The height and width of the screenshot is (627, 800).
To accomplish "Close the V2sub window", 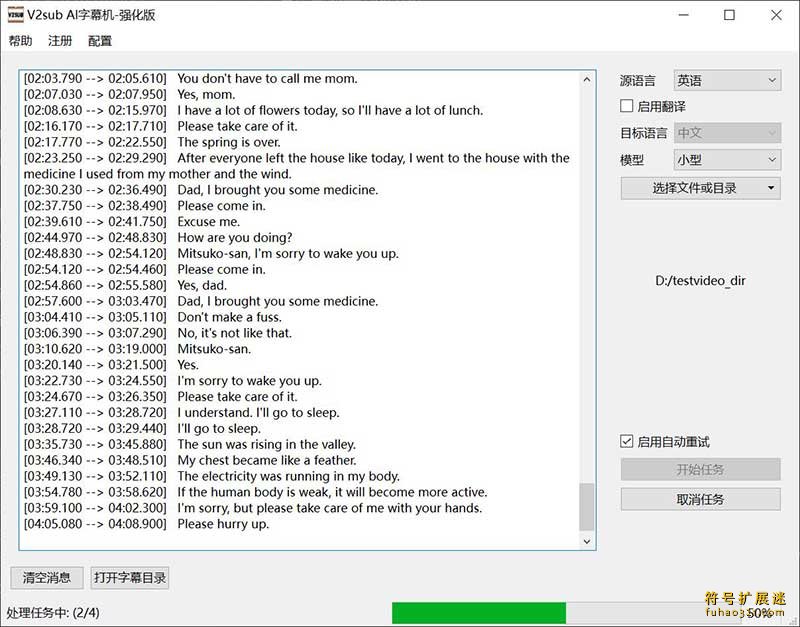I will 776,15.
